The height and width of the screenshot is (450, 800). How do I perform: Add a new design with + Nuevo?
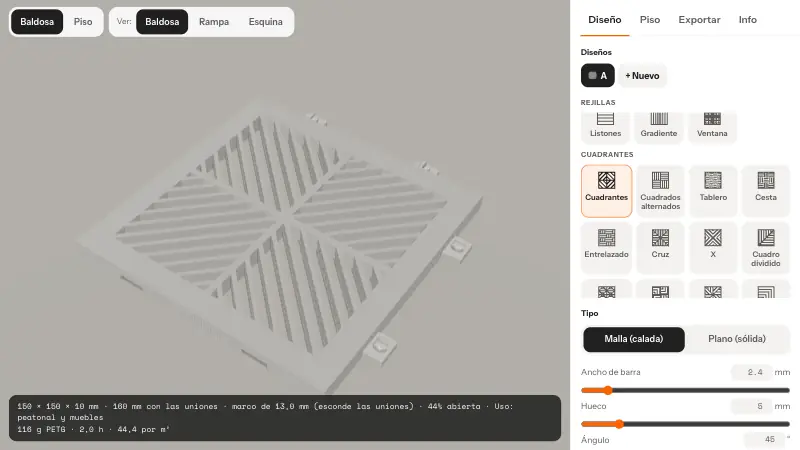(x=642, y=76)
